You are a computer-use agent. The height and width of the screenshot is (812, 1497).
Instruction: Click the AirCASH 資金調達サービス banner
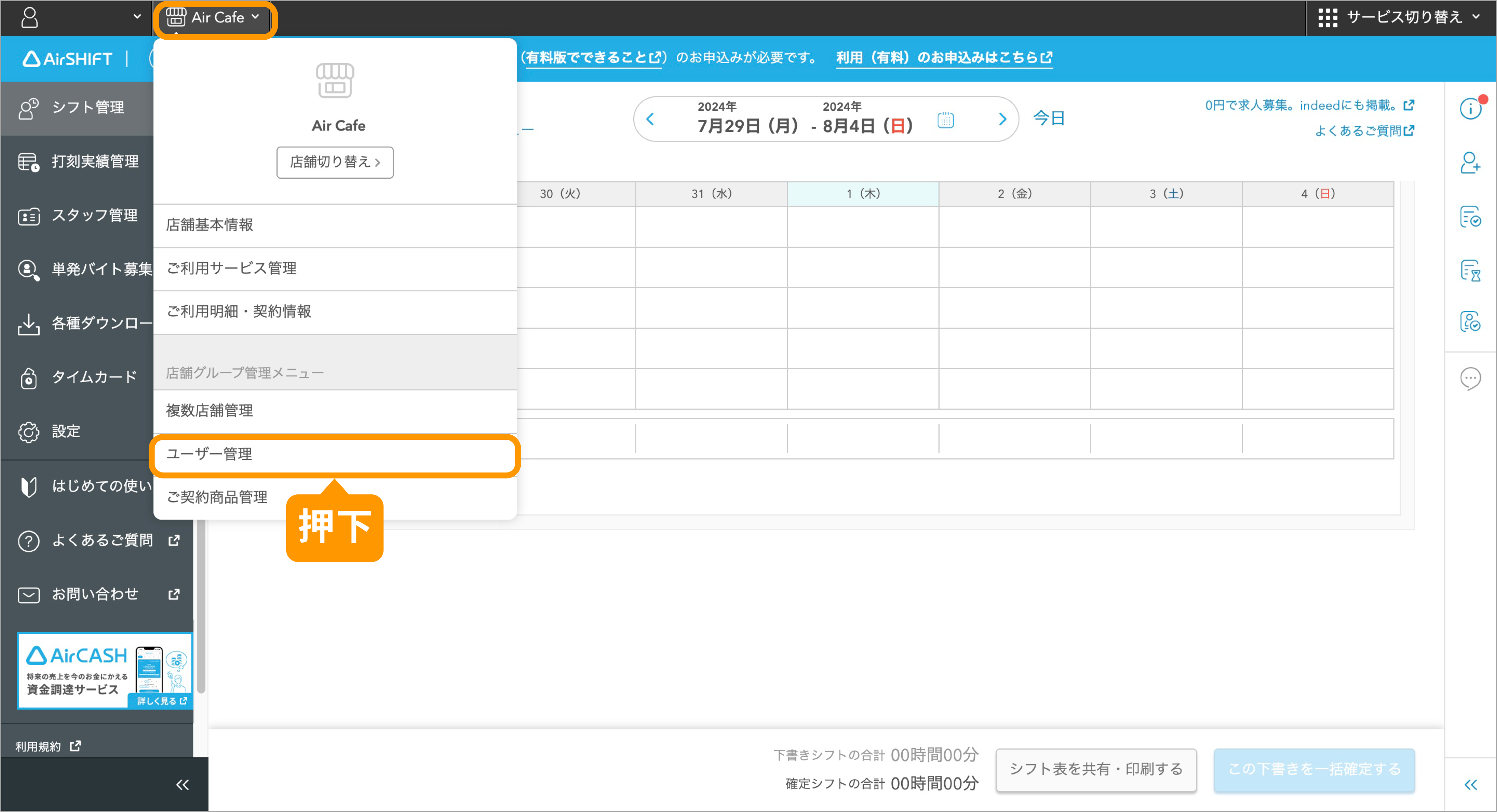pyautogui.click(x=104, y=671)
